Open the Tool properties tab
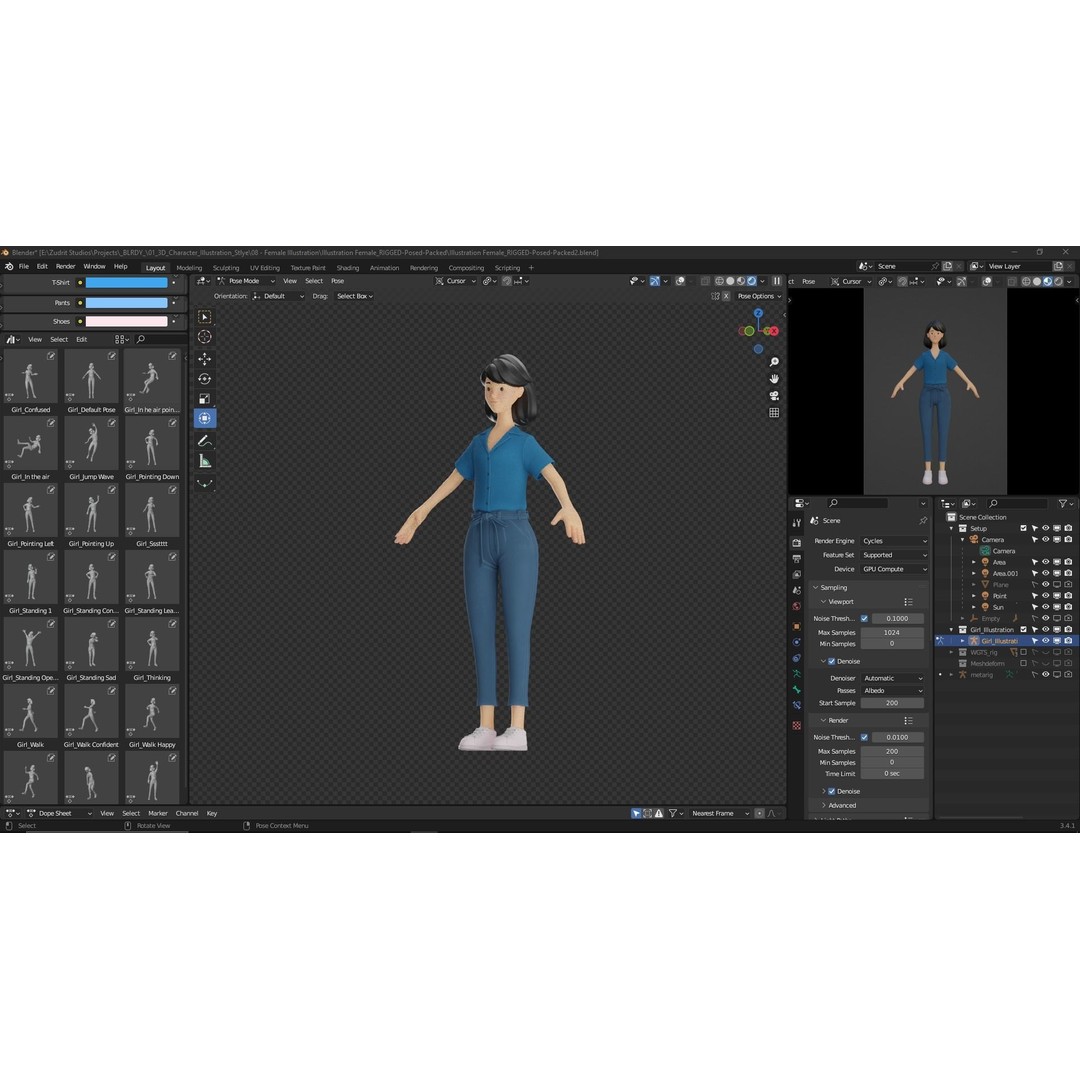Image resolution: width=1080 pixels, height=1080 pixels. point(797,523)
